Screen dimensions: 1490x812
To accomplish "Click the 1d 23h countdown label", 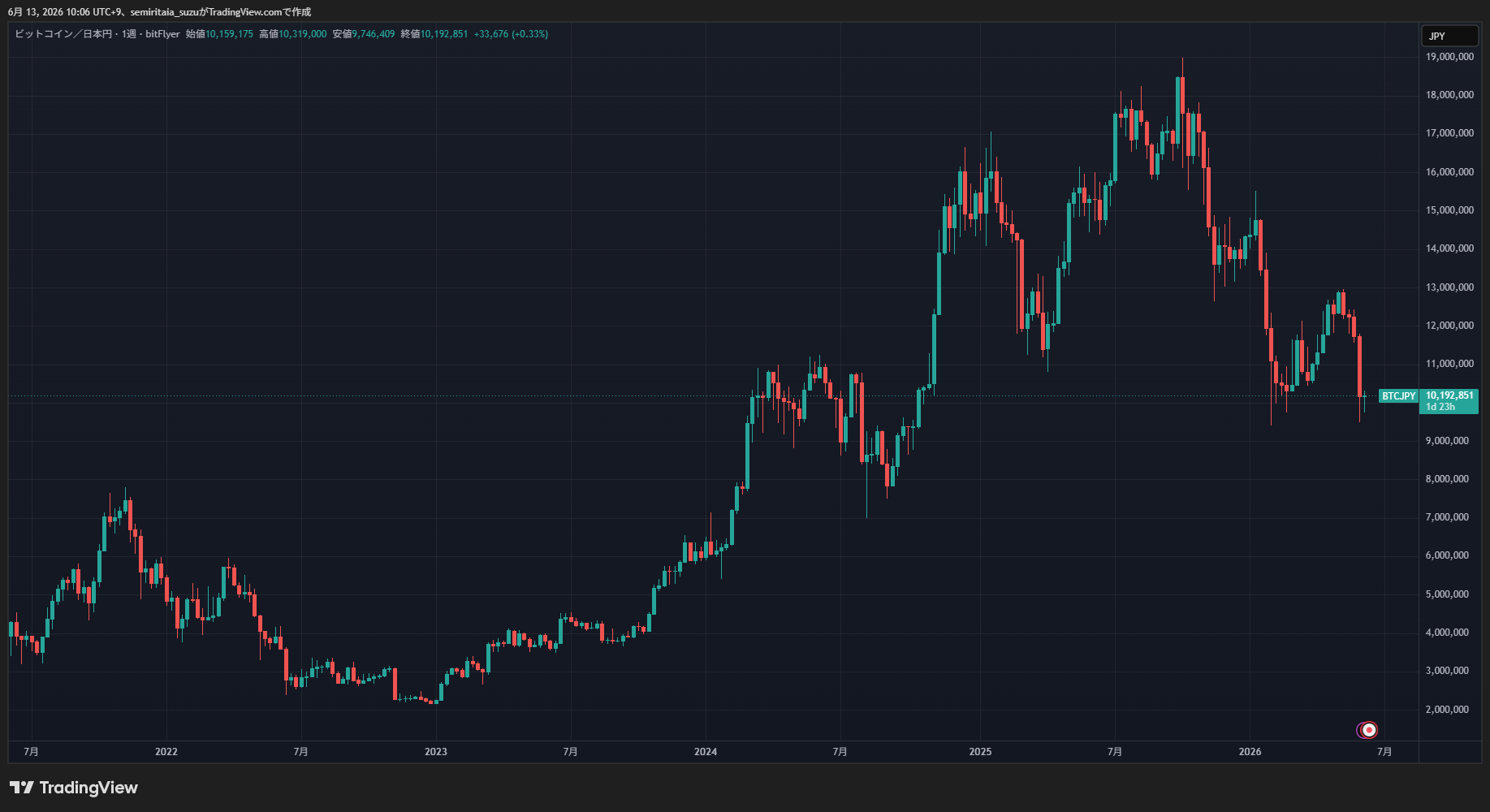I will coord(1440,407).
